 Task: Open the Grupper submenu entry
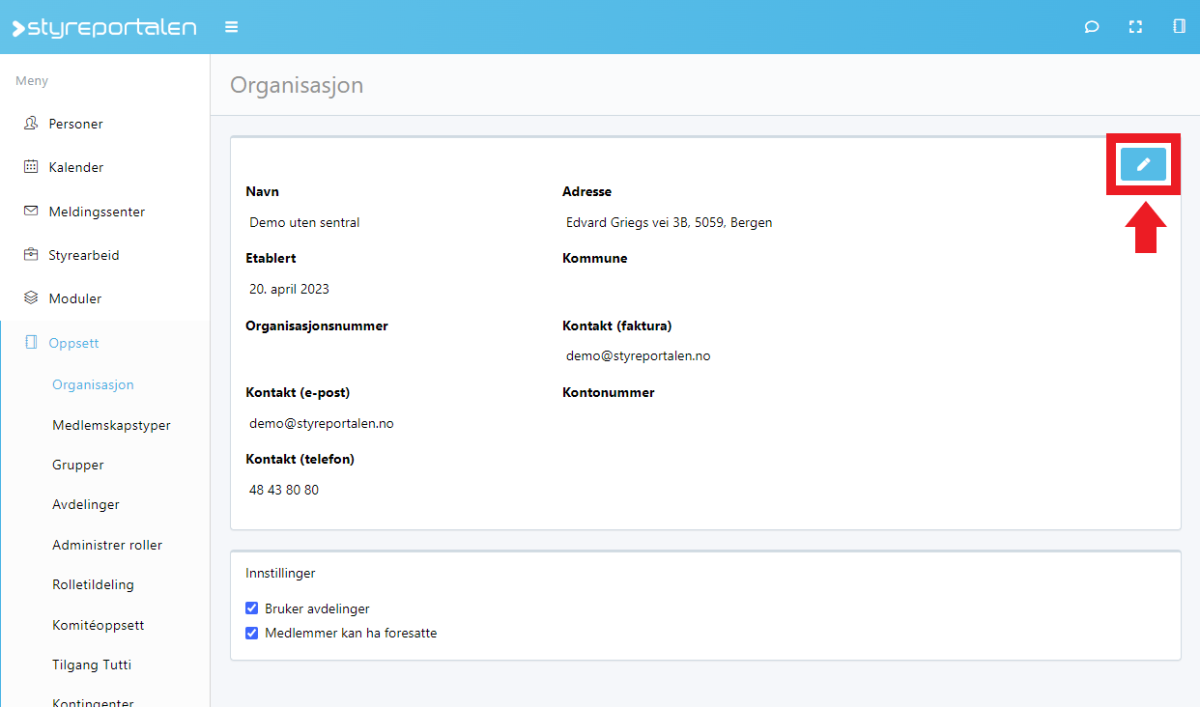tap(78, 465)
